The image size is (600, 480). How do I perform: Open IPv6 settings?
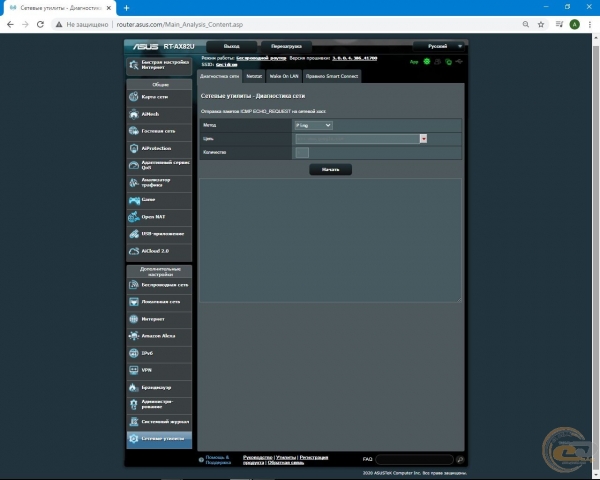click(159, 353)
